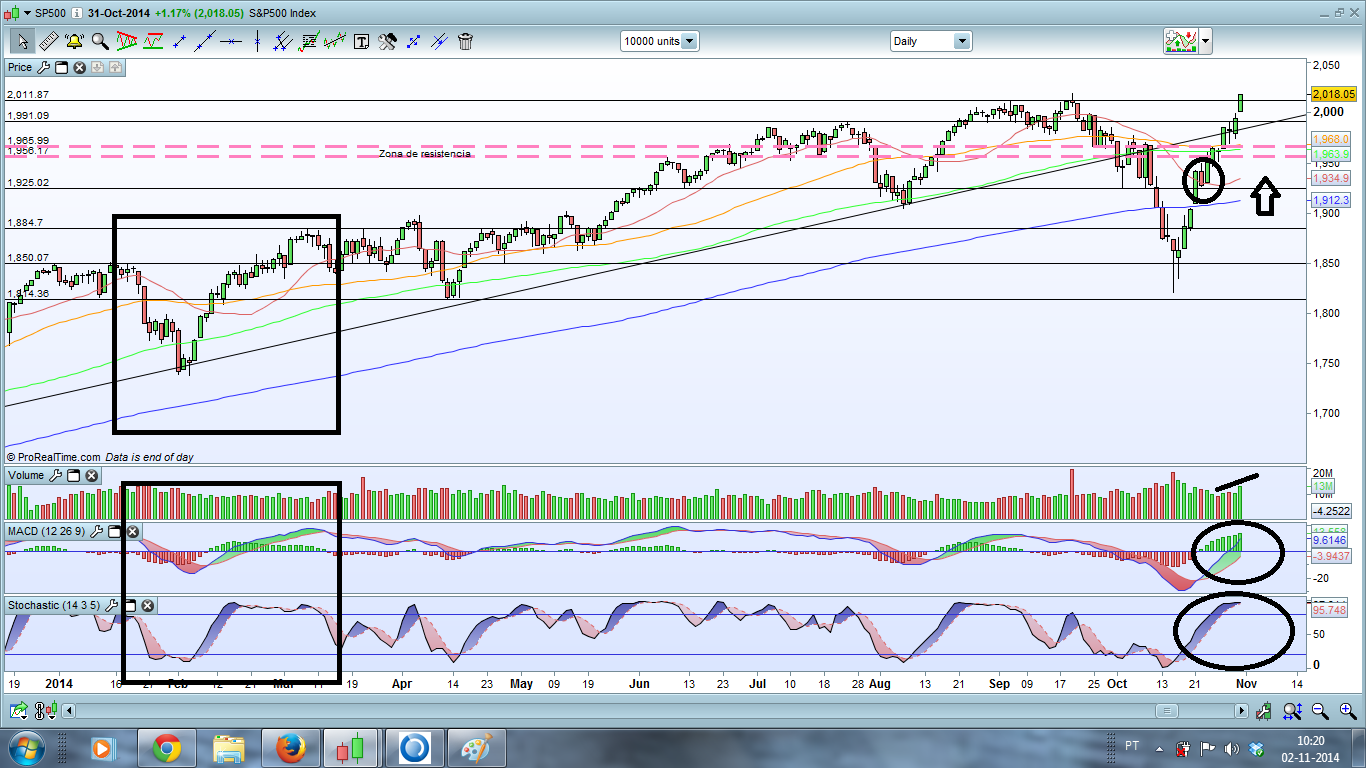Maximize the MACD panel window
Screen dimensions: 1366x768
tap(113, 531)
